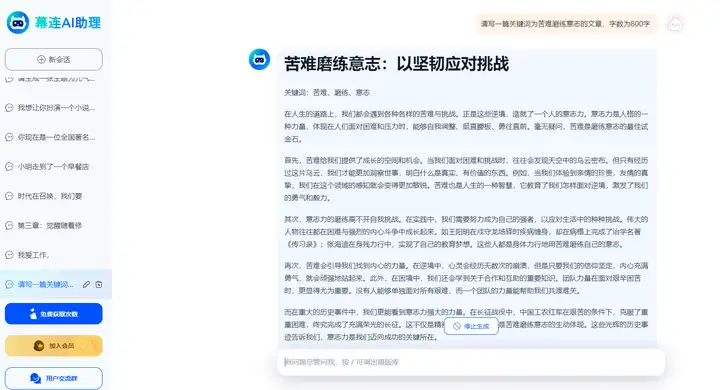Delete the active conversation with the trash icon
This screenshot has height=390, width=720.
point(99,284)
